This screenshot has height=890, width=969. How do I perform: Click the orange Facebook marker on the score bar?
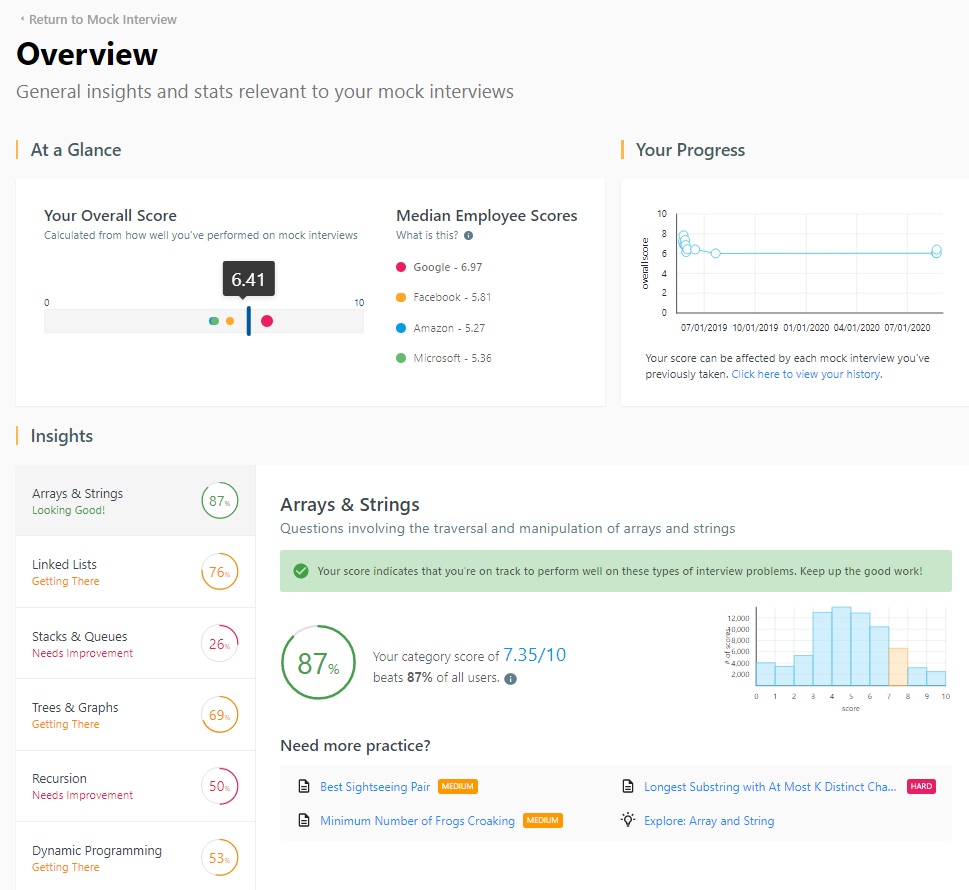230,321
